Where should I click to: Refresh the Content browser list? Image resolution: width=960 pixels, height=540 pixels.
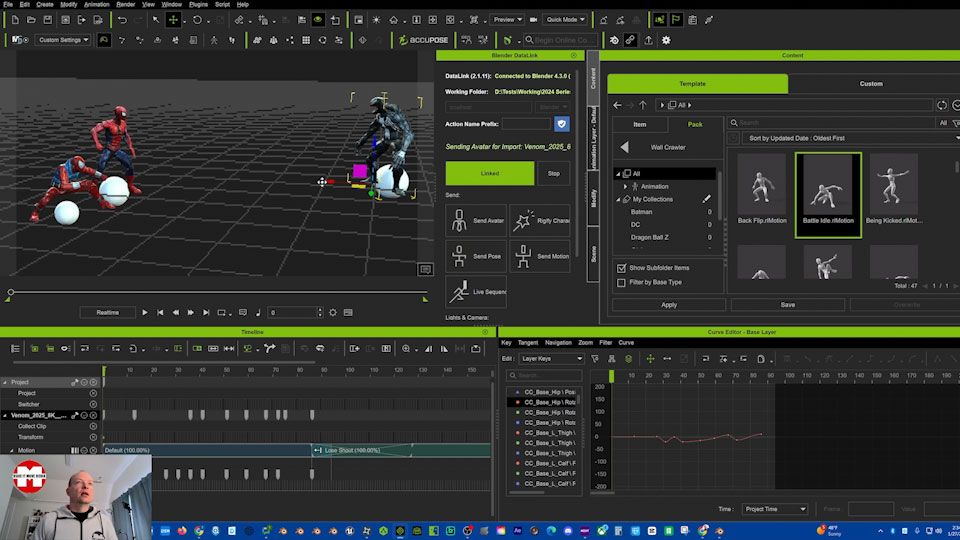pyautogui.click(x=942, y=105)
